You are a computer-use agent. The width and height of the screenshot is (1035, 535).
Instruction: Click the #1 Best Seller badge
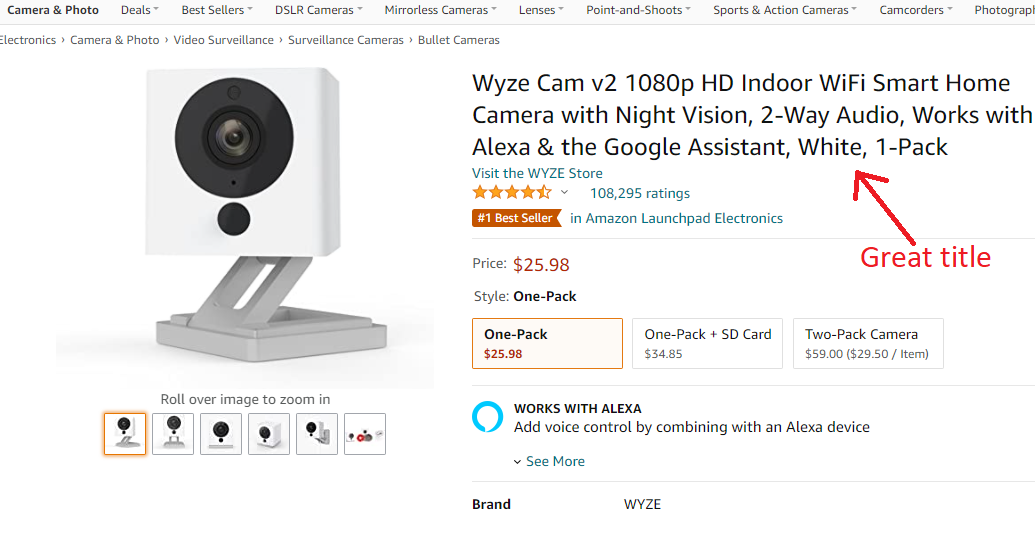(x=516, y=218)
